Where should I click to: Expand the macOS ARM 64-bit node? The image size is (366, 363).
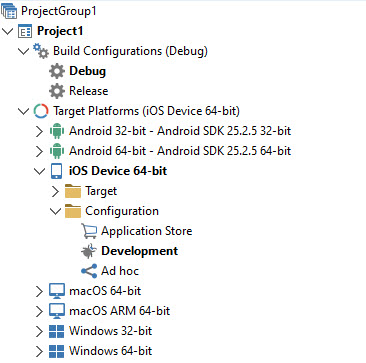point(39,311)
